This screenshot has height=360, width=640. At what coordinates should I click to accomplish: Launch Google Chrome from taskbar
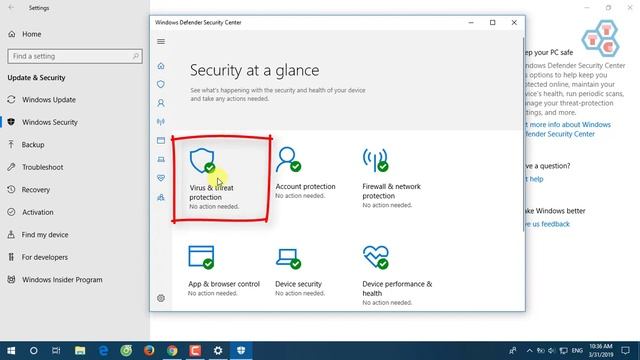(x=172, y=351)
